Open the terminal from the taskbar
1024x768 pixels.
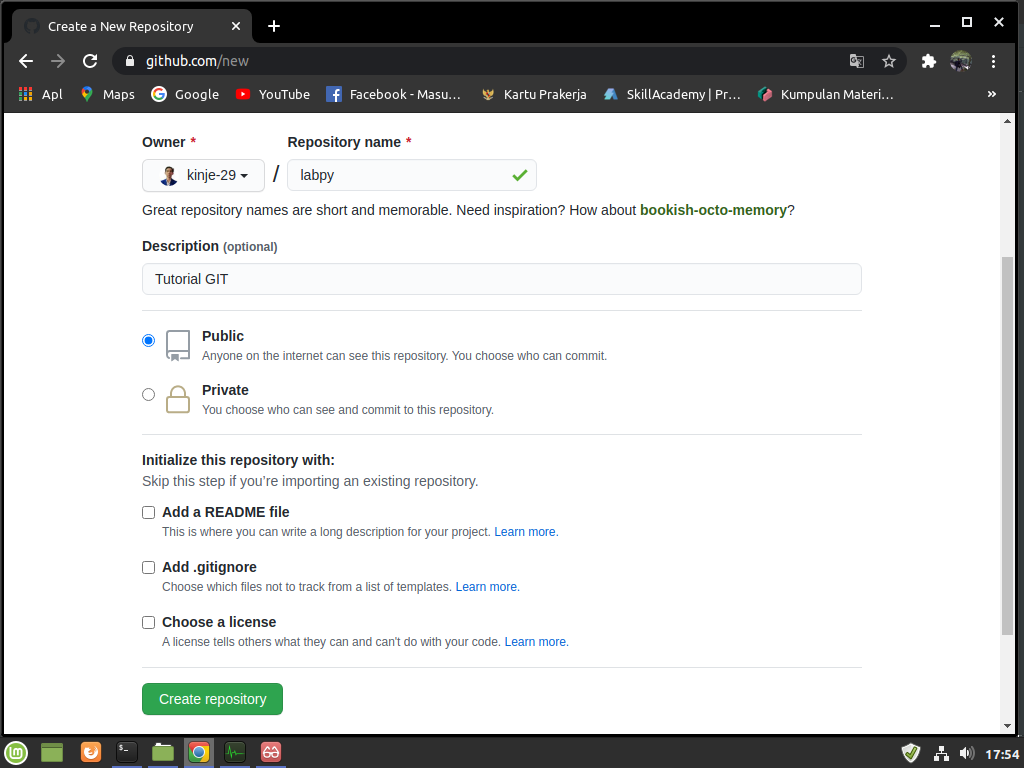127,753
